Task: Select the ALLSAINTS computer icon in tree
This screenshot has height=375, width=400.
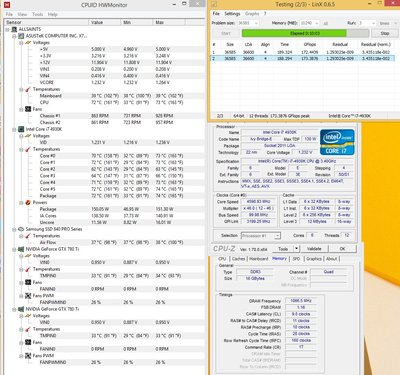Action: 14,29
